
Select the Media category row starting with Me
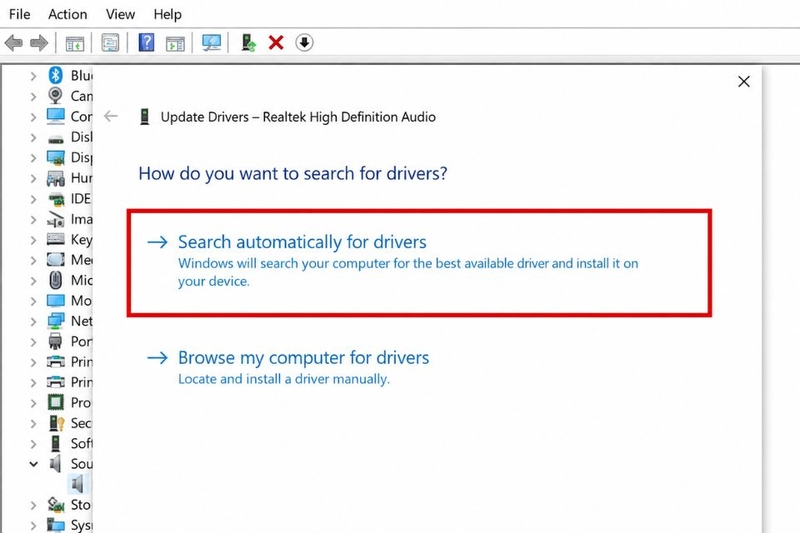pyautogui.click(x=60, y=260)
